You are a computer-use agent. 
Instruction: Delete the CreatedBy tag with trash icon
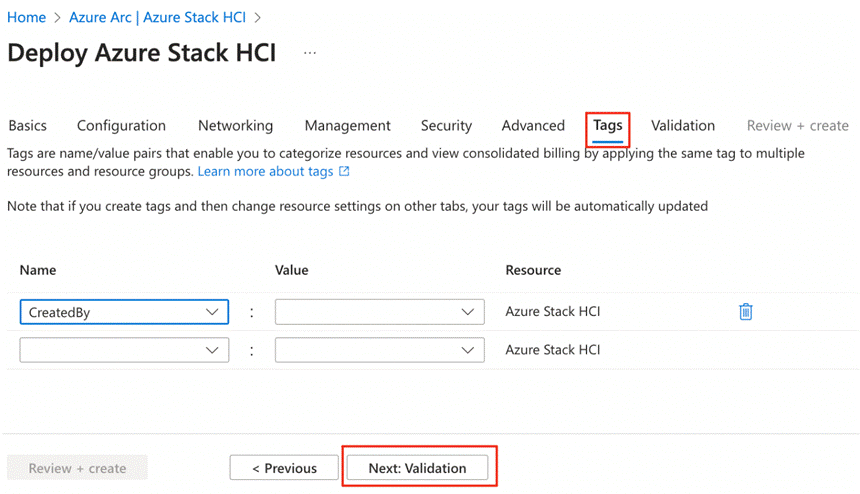(x=745, y=312)
